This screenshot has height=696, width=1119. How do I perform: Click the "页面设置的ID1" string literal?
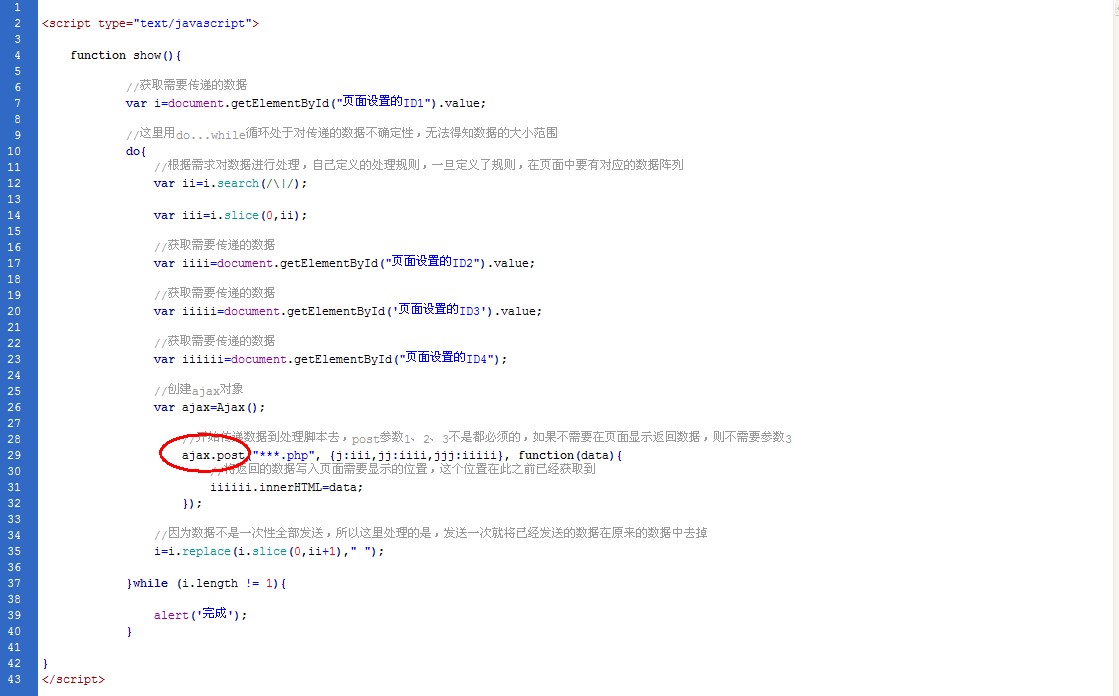tap(384, 103)
